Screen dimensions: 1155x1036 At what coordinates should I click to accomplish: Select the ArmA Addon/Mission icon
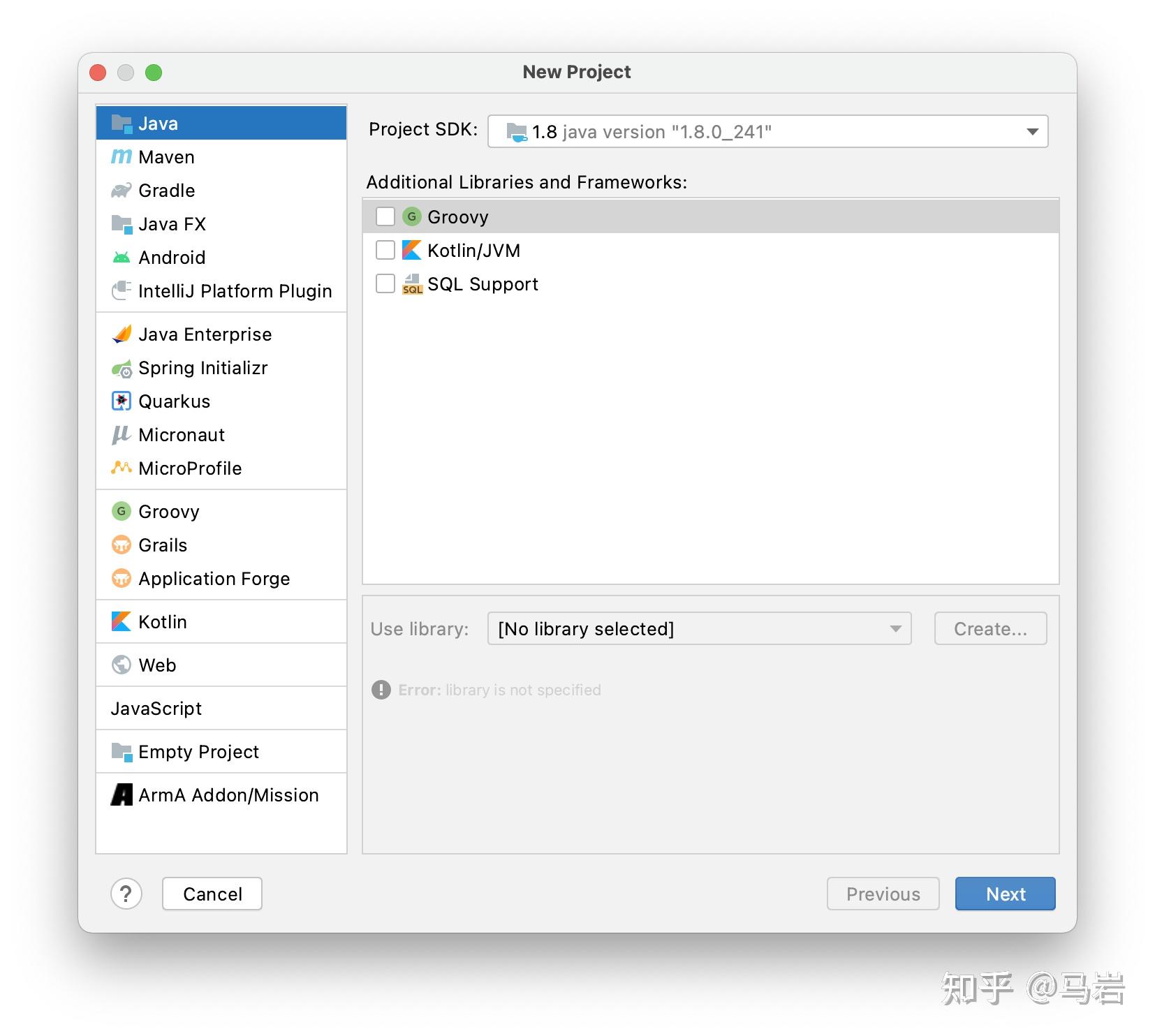tap(121, 794)
